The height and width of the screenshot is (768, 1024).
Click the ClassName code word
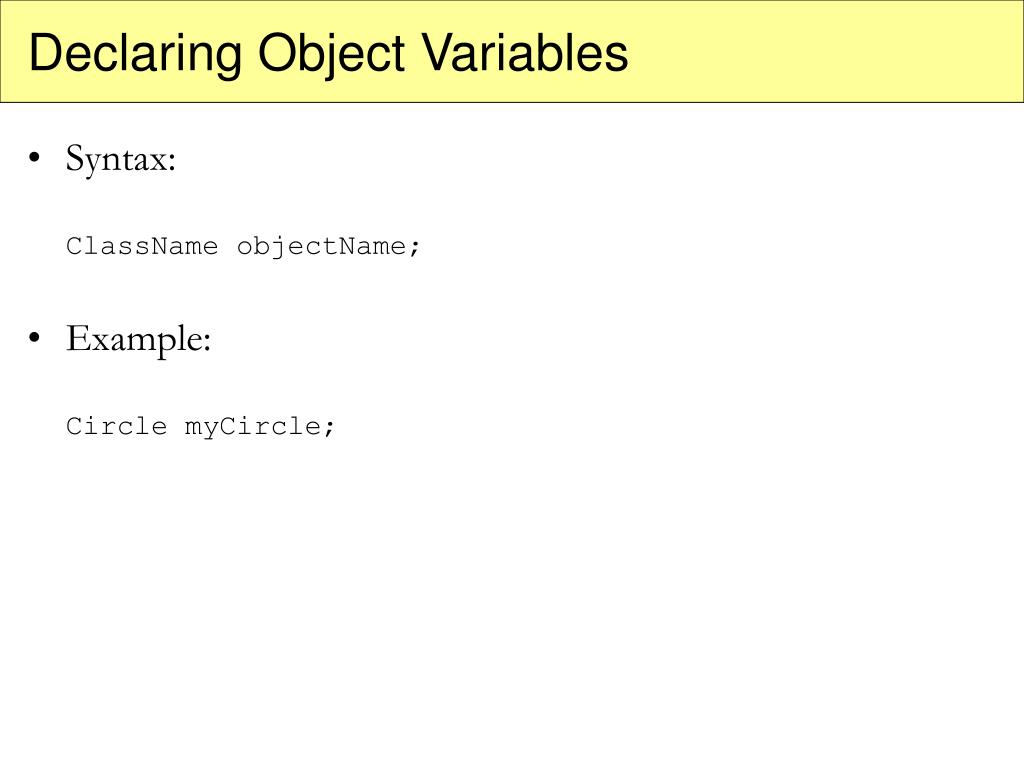pyautogui.click(x=142, y=246)
